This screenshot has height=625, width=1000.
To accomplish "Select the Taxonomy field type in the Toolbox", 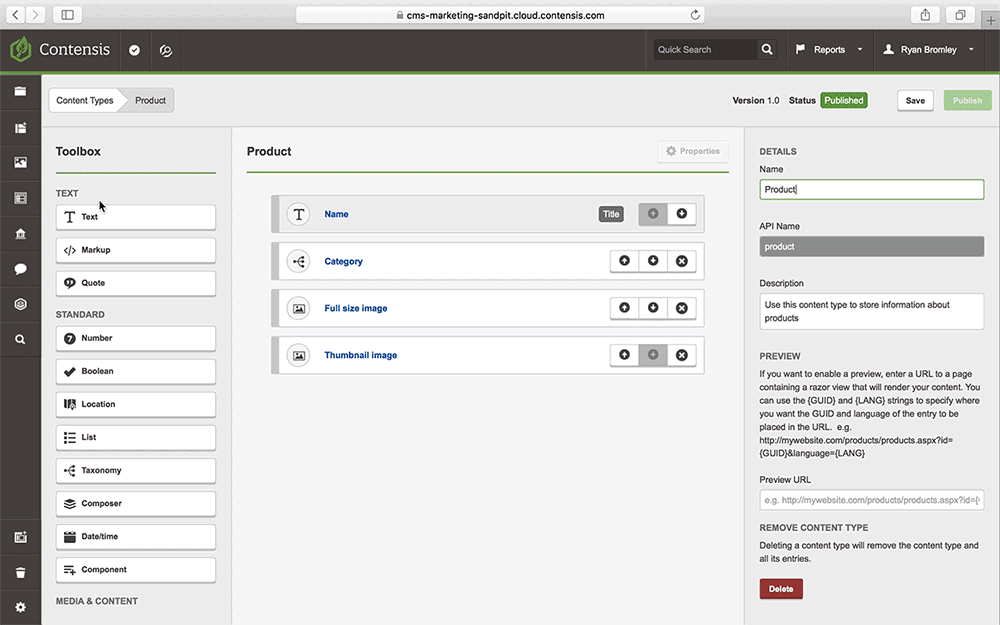I will [135, 470].
